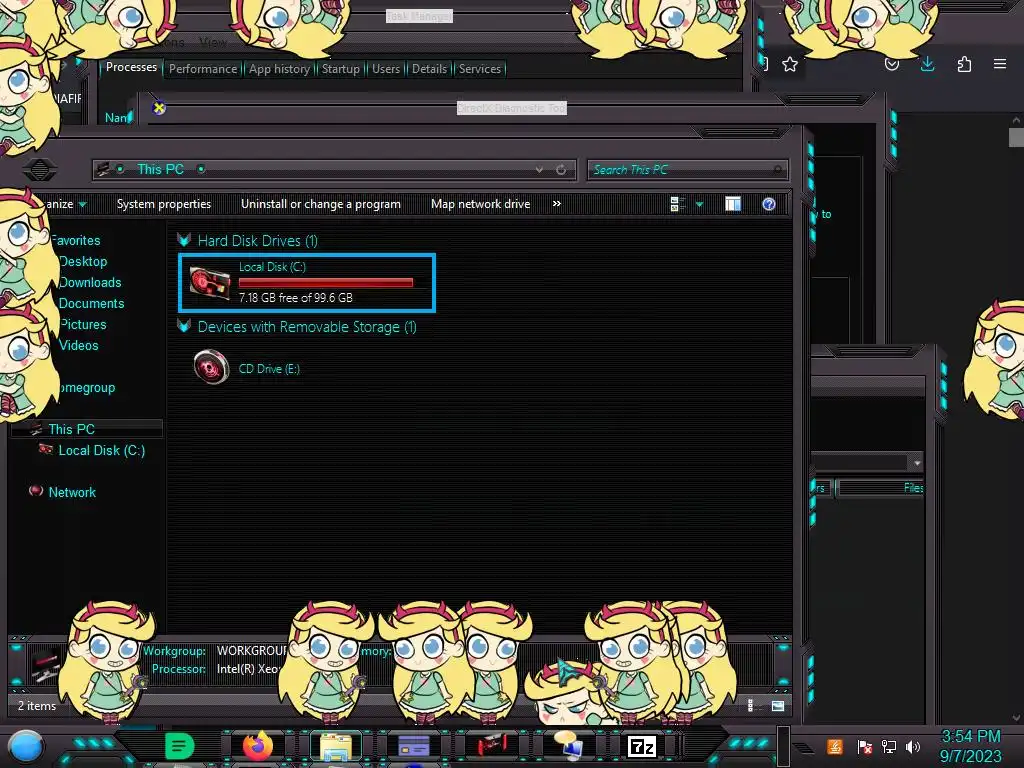This screenshot has width=1024, height=768.
Task: Open Pictures in navigation pane
Action: [83, 324]
